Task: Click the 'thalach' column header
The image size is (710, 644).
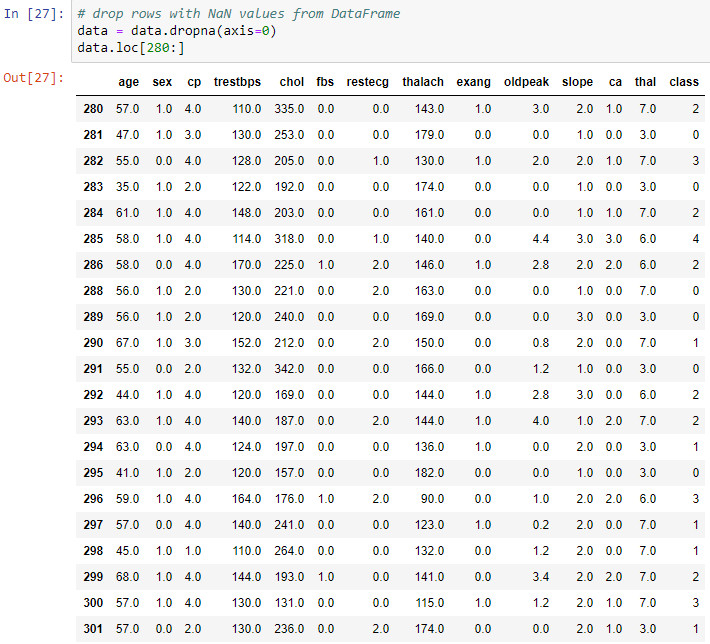Action: tap(423, 82)
